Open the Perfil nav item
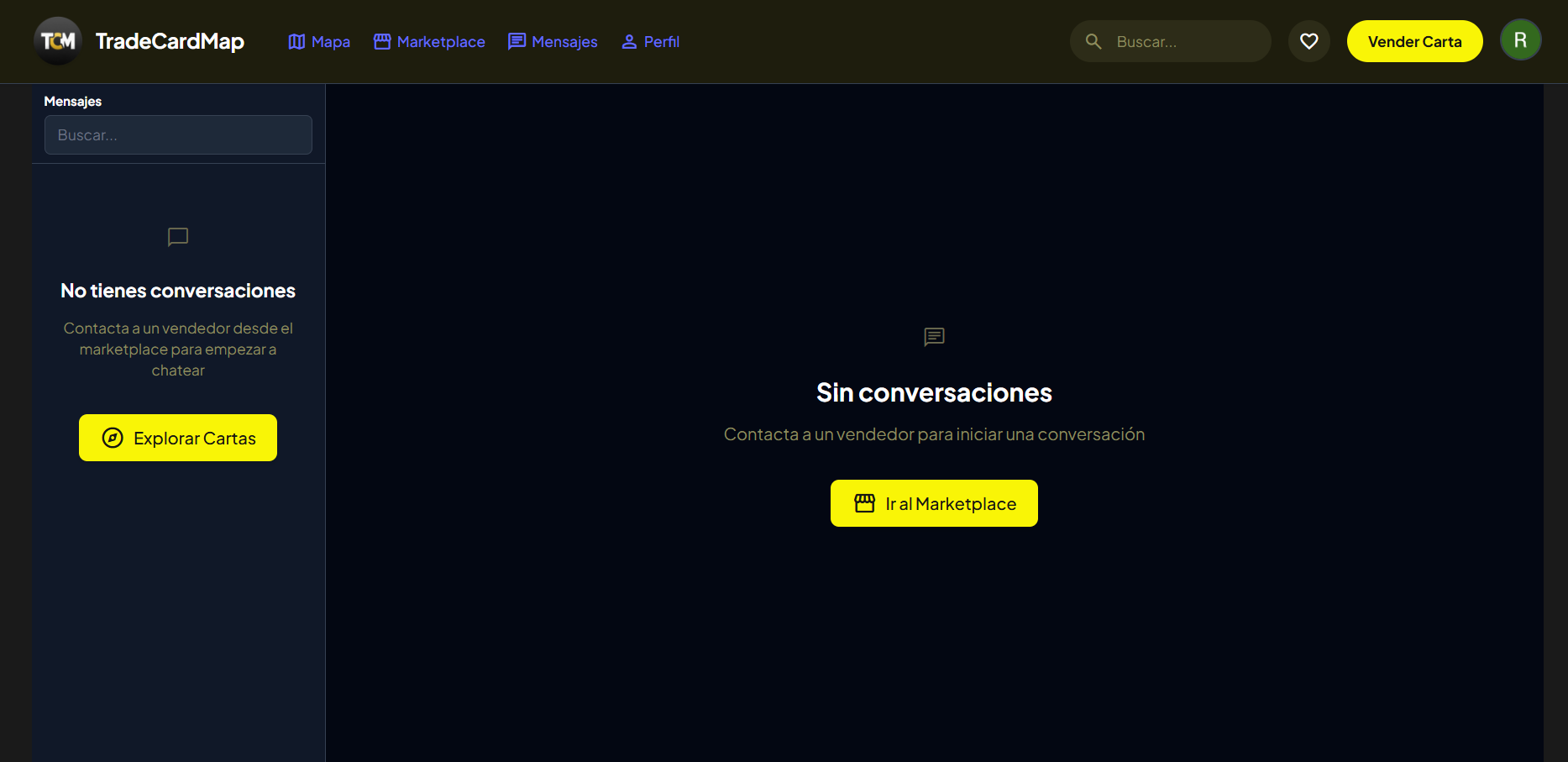Screen dimensions: 1568x762 650,42
